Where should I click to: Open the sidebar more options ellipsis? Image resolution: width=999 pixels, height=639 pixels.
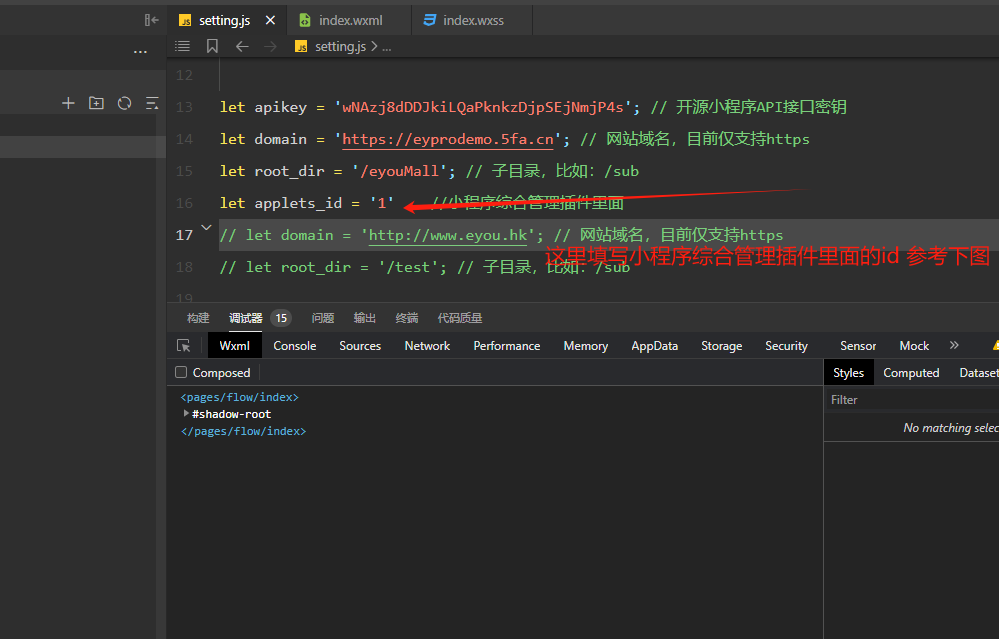click(x=140, y=52)
